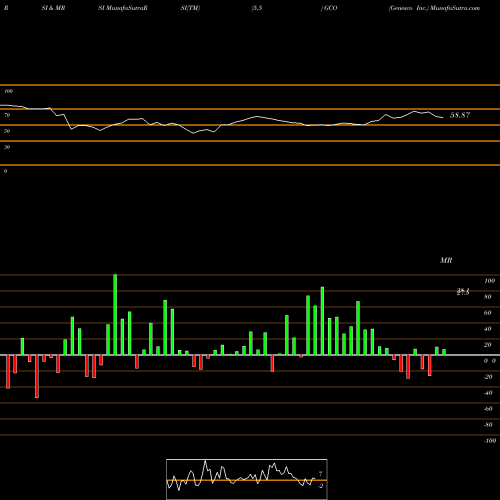Click the RSI axis label 30

pos(7,147)
